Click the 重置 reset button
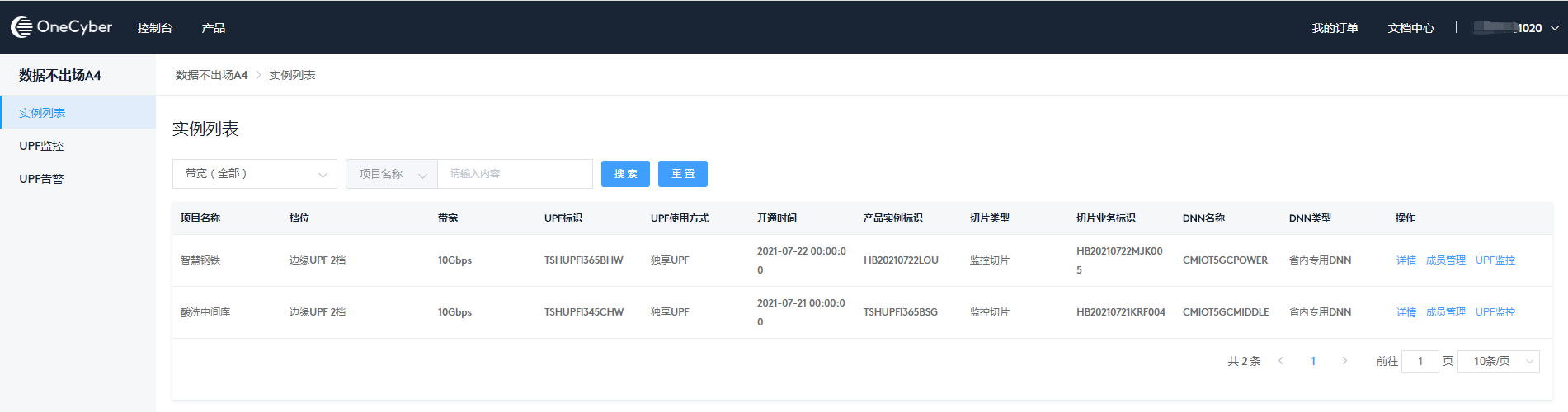The width and height of the screenshot is (1568, 412). point(683,174)
